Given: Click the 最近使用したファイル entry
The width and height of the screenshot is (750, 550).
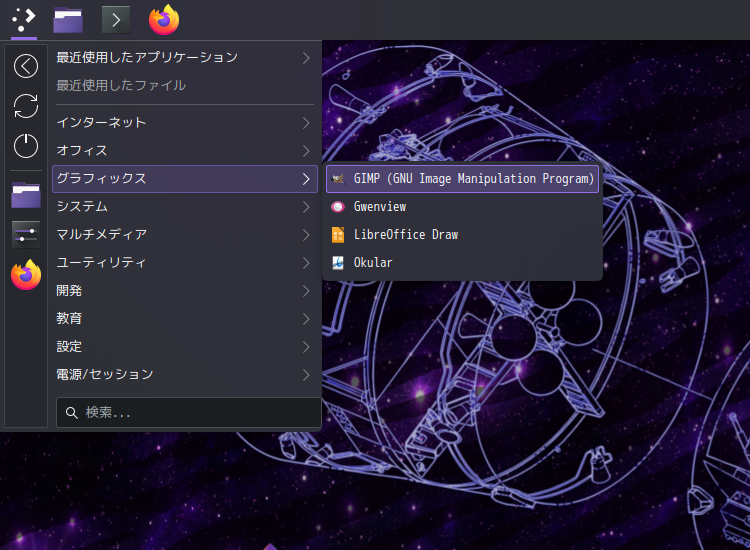Looking at the screenshot, I should [x=185, y=86].
